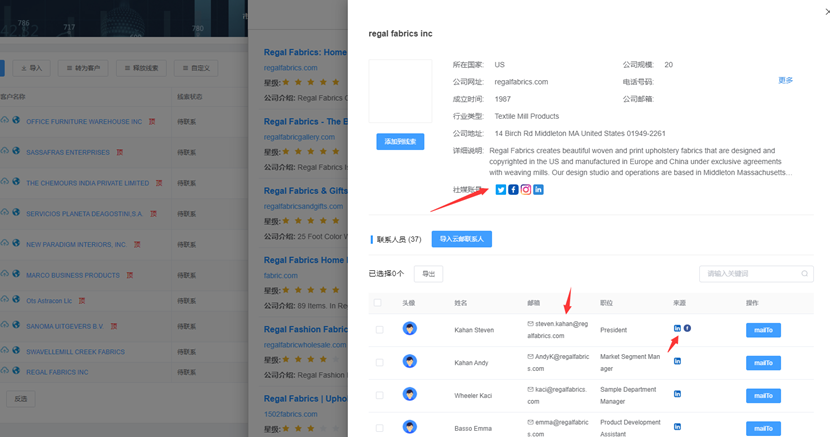Click company logo placeholder thumbnail

tap(400, 91)
